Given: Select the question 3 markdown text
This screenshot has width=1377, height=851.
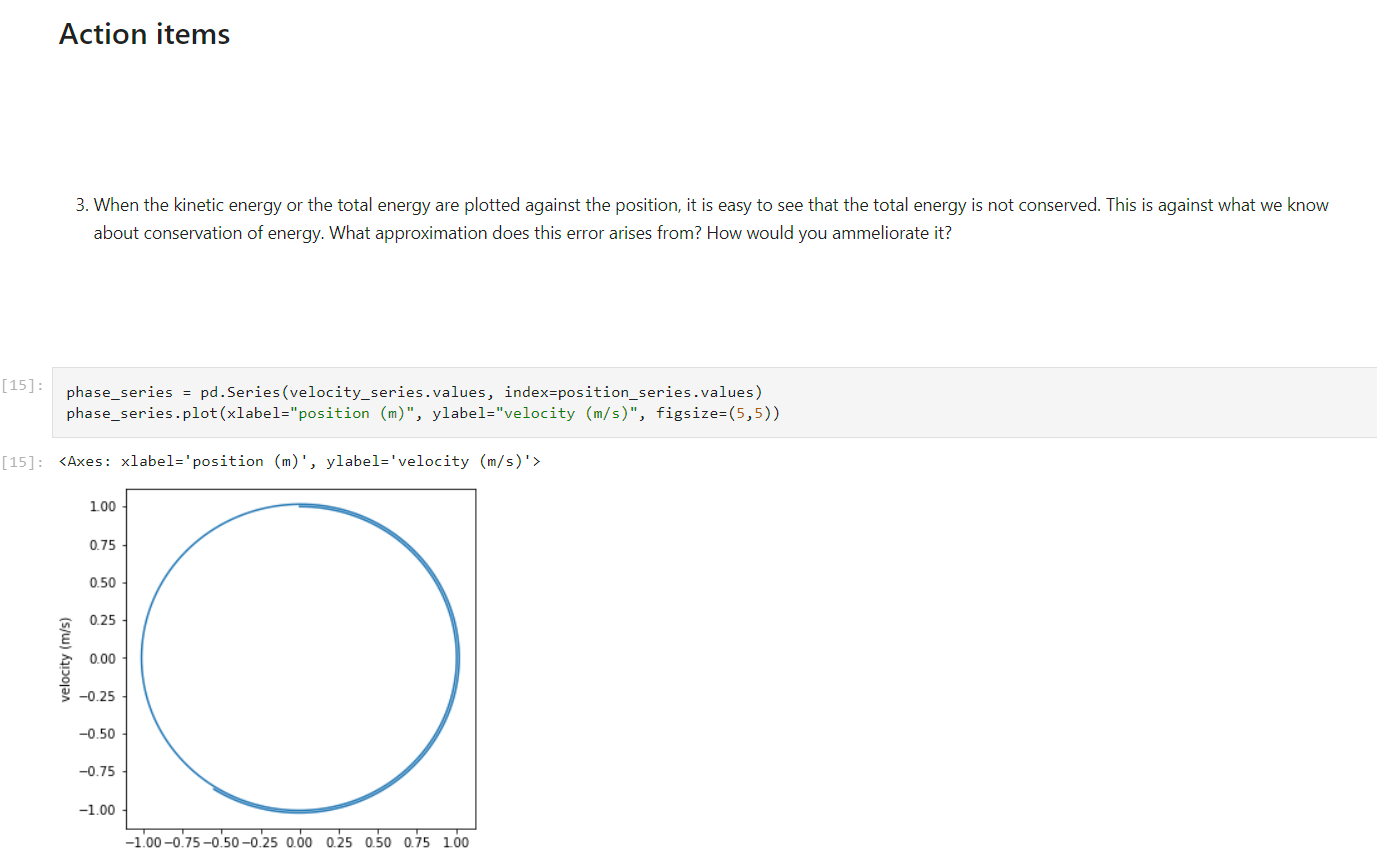Looking at the screenshot, I should (x=700, y=218).
